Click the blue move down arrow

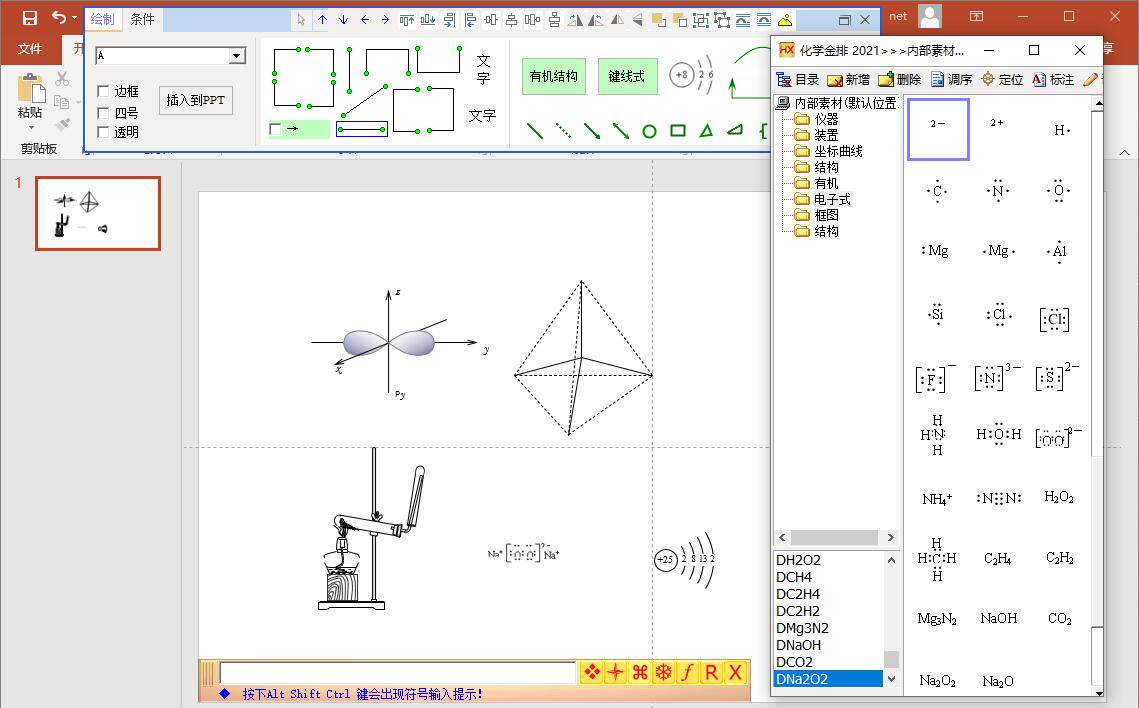[x=344, y=20]
